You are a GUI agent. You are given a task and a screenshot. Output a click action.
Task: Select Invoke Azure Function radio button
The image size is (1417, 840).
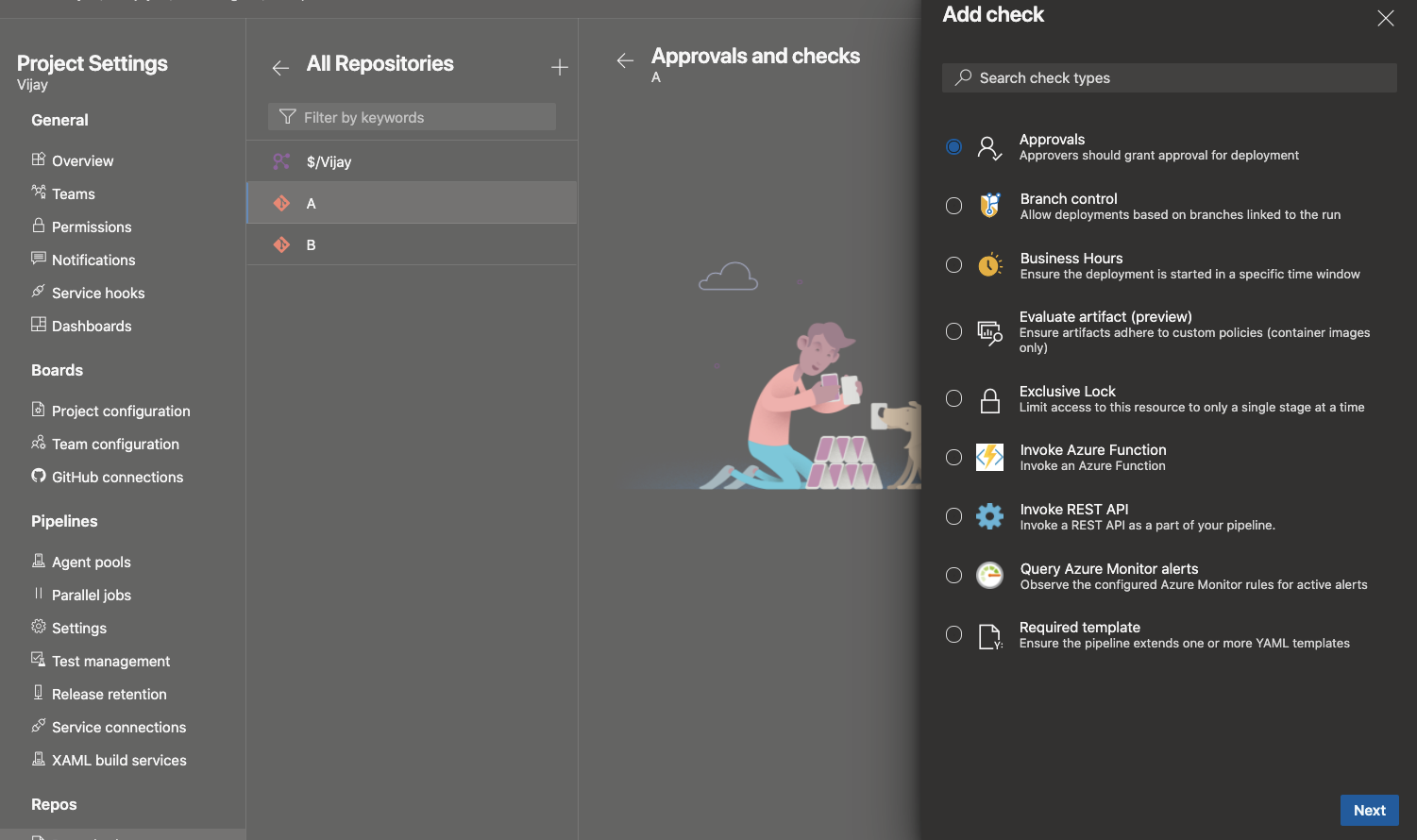(953, 458)
